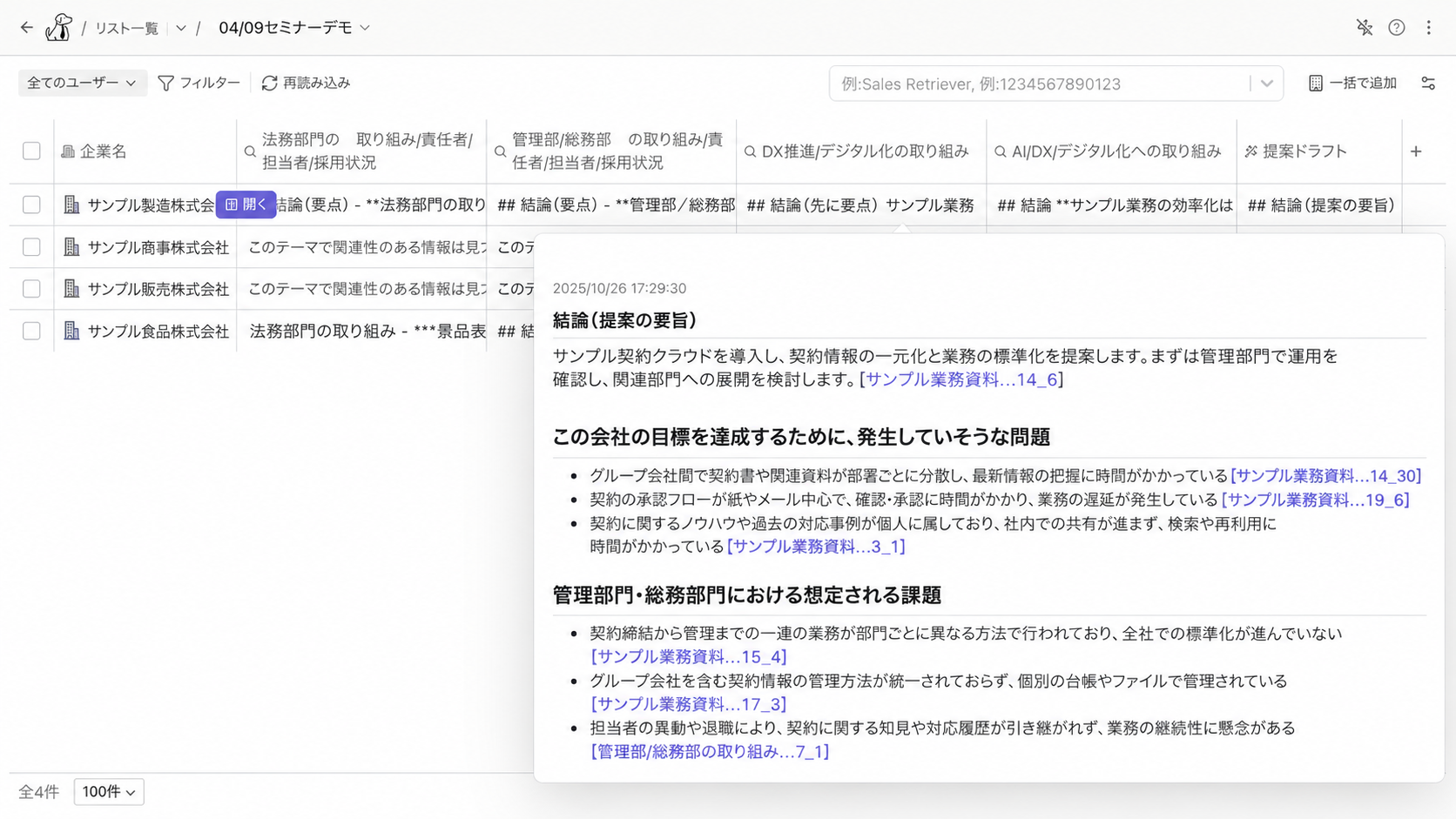Viewport: 1456px width, 819px height.
Task: Open link サンプル業務資料...3_1
Action: [817, 547]
